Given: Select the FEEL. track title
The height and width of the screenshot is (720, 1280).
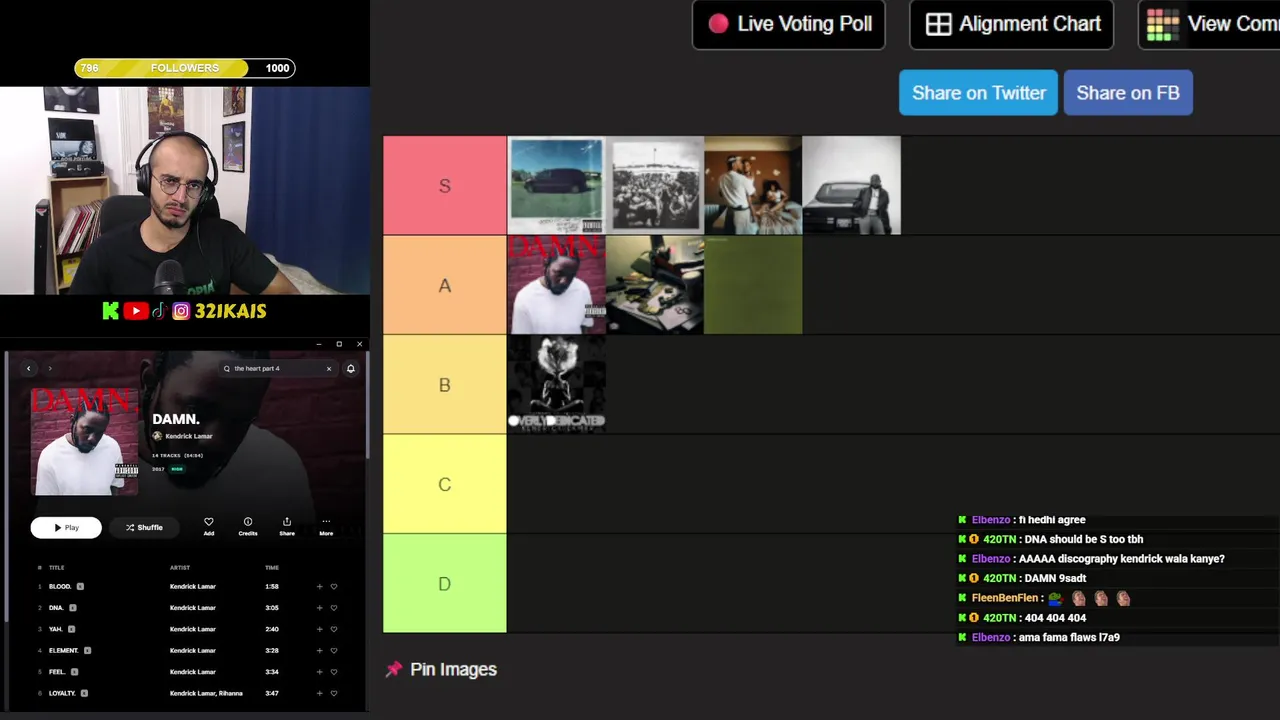Looking at the screenshot, I should 58,672.
